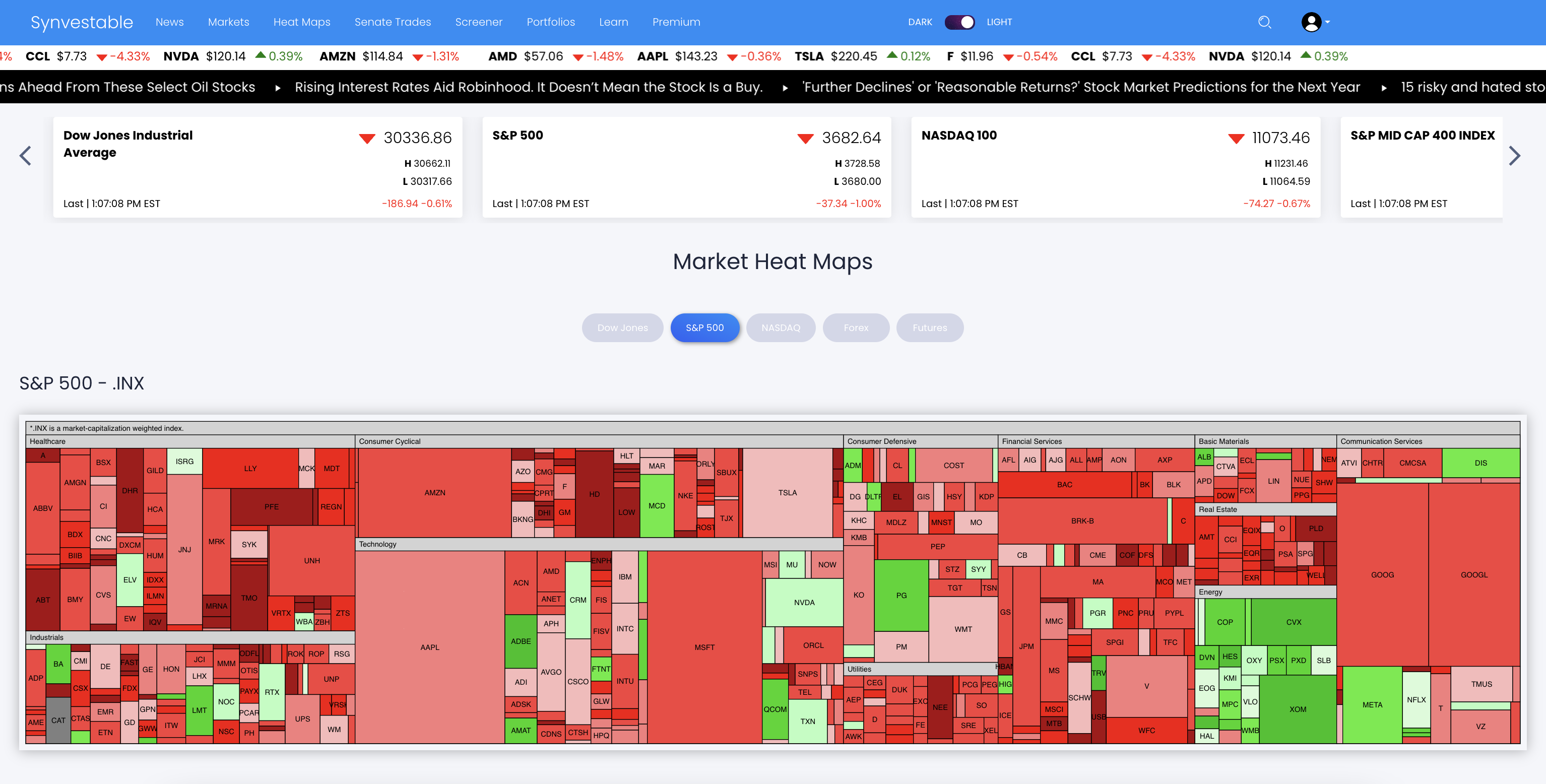Screen dimensions: 1546x784
Task: Click the Dow Jones Industrial Average card
Action: [257, 167]
